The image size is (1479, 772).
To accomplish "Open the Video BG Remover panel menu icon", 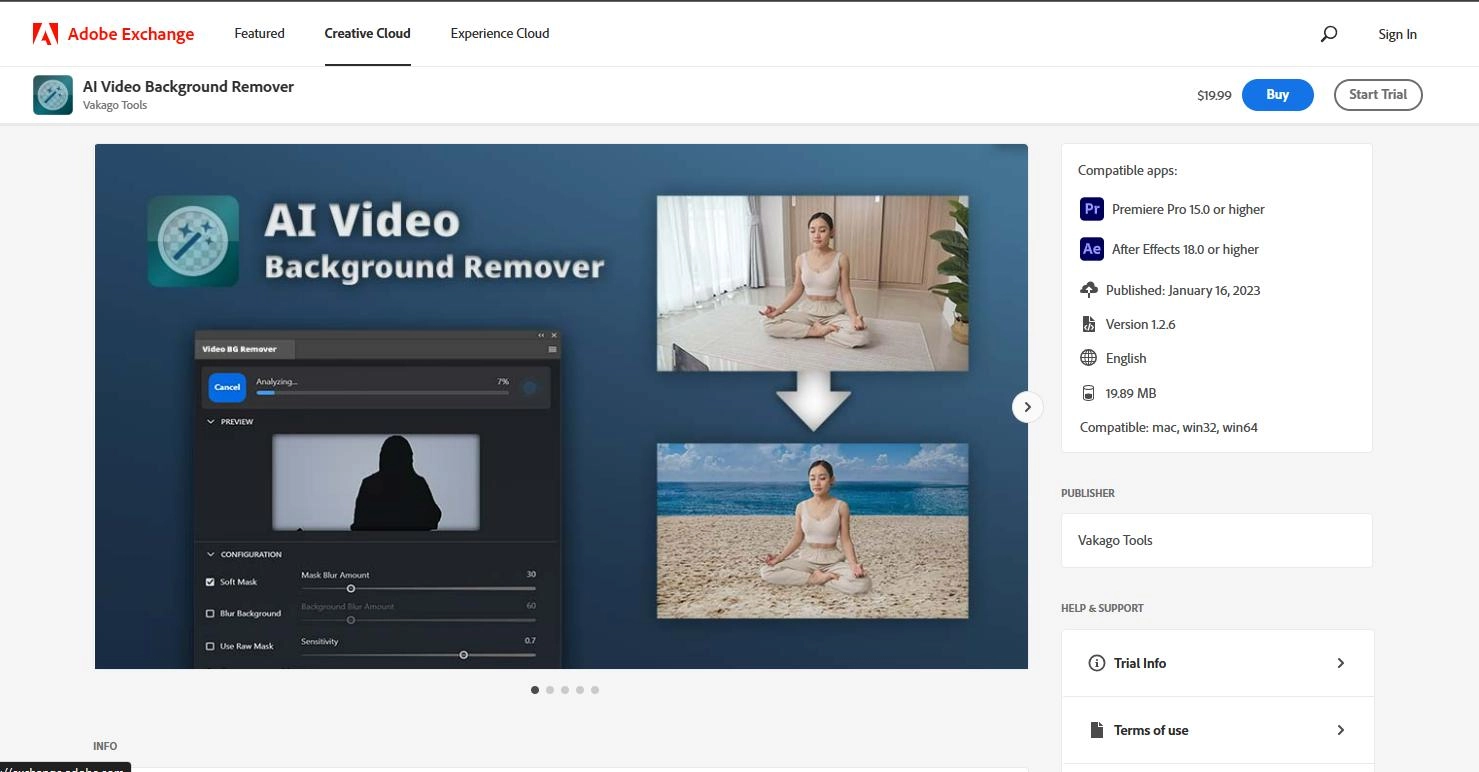I will pos(552,349).
